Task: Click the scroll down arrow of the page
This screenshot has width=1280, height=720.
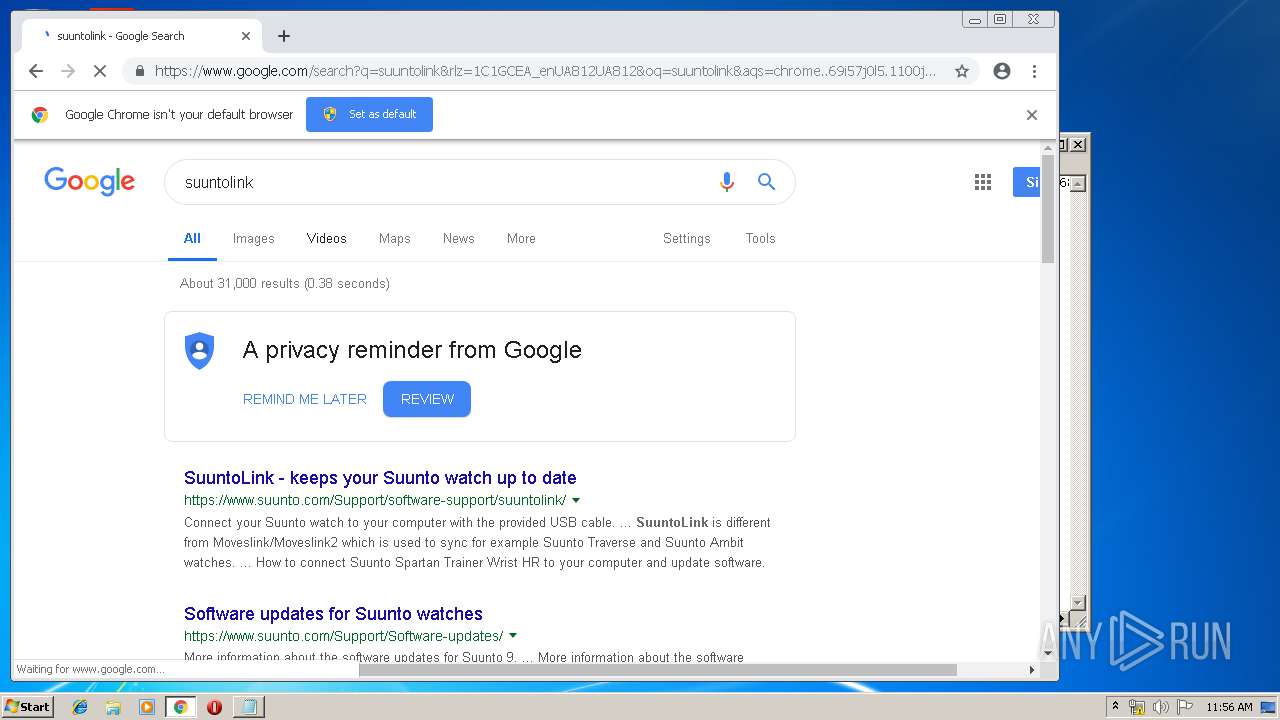Action: pos(1048,653)
